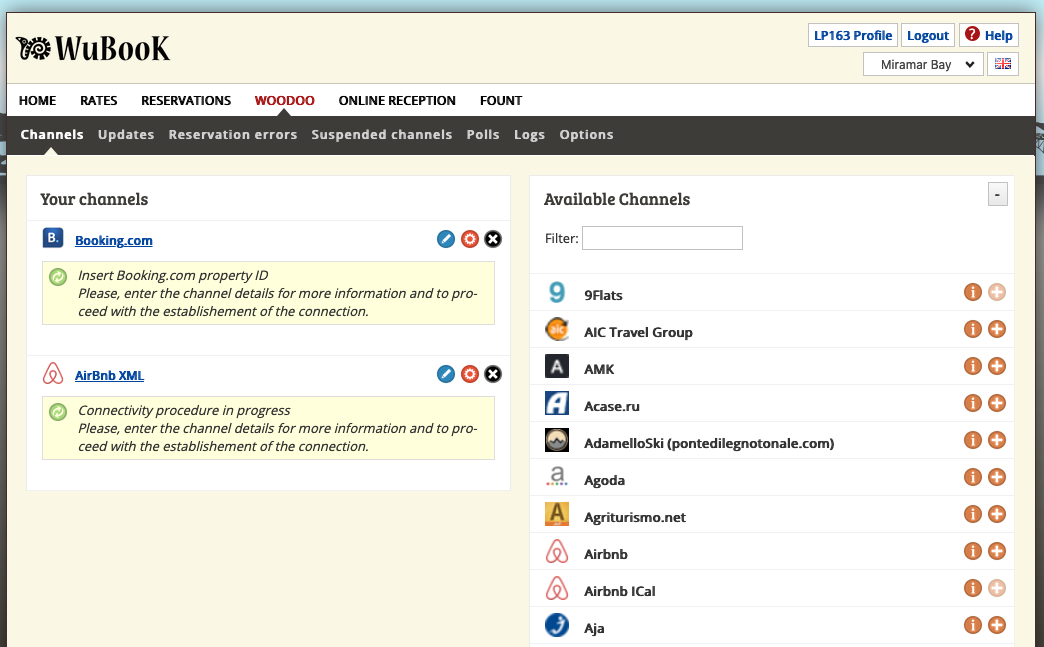The width and height of the screenshot is (1044, 647).
Task: Add the AdamelloSki channel
Action: point(997,440)
